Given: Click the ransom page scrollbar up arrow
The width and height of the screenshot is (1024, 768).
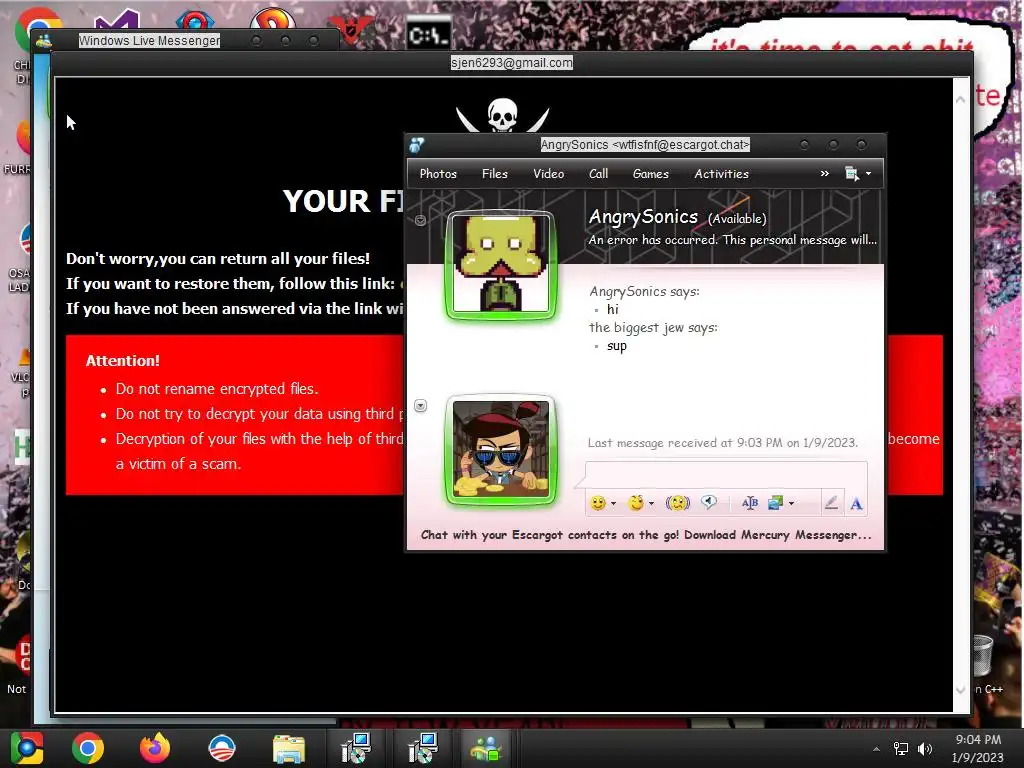Looking at the screenshot, I should coord(960,100).
